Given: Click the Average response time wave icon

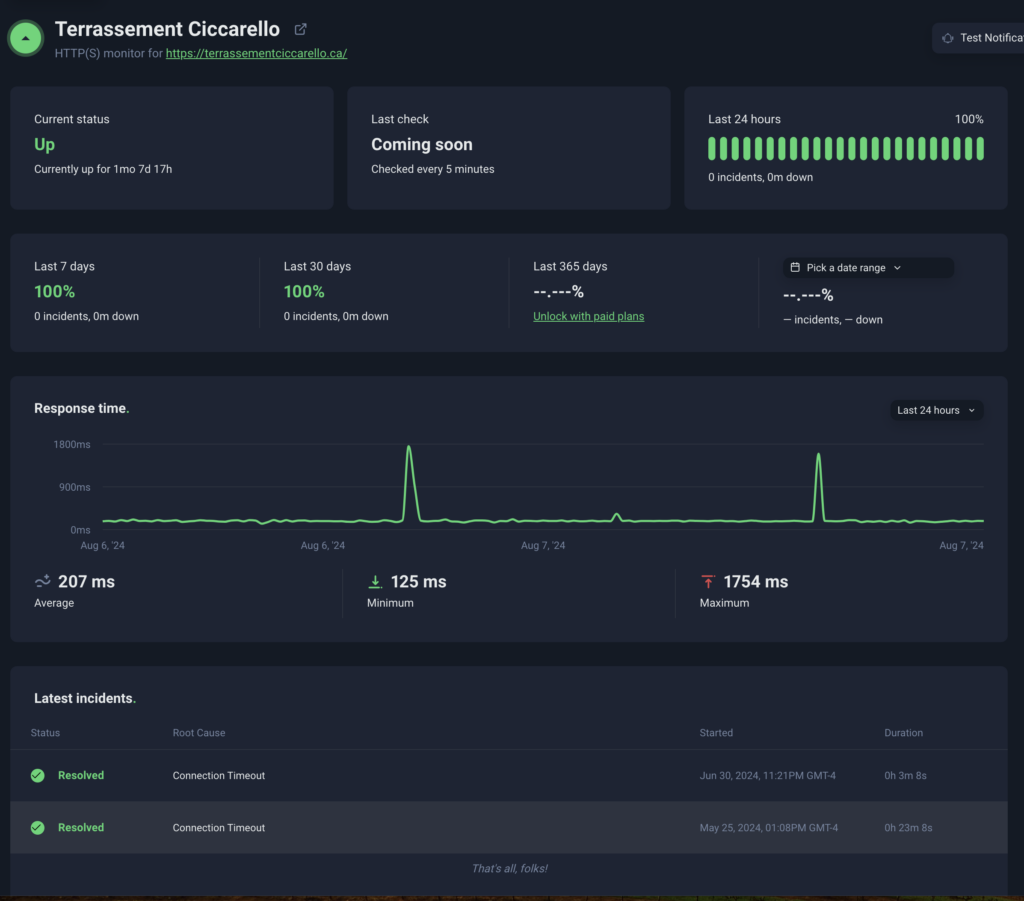Looking at the screenshot, I should pyautogui.click(x=43, y=582).
